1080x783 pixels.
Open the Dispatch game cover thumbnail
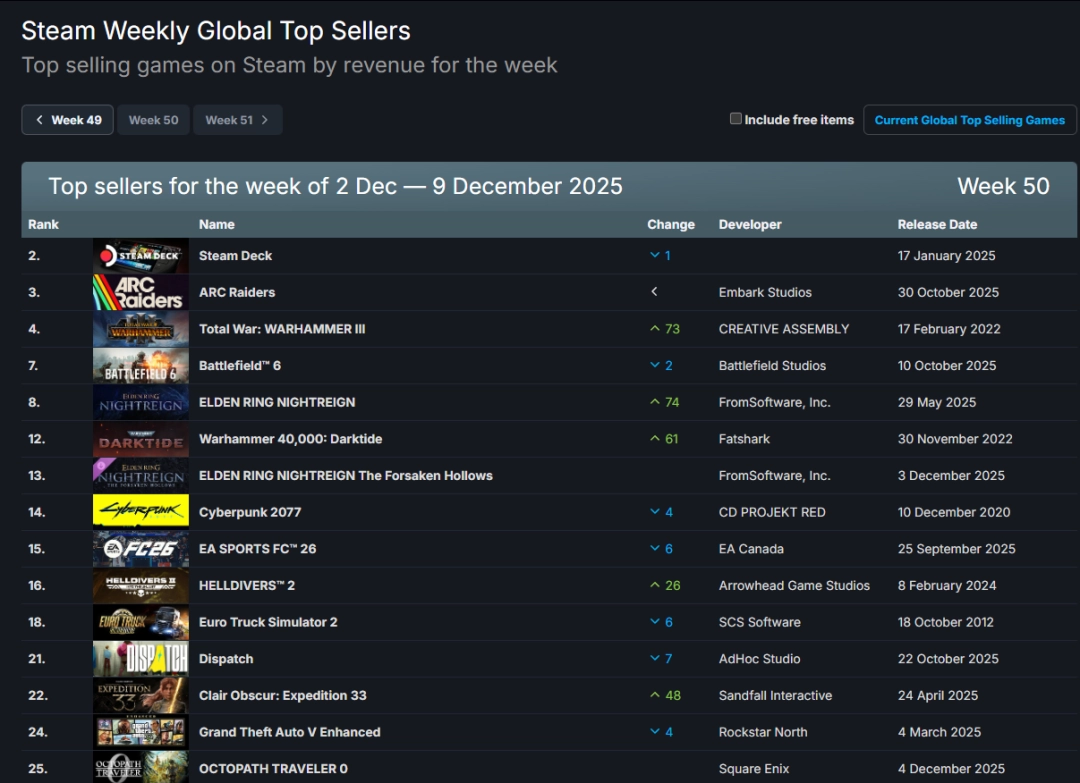click(x=140, y=659)
